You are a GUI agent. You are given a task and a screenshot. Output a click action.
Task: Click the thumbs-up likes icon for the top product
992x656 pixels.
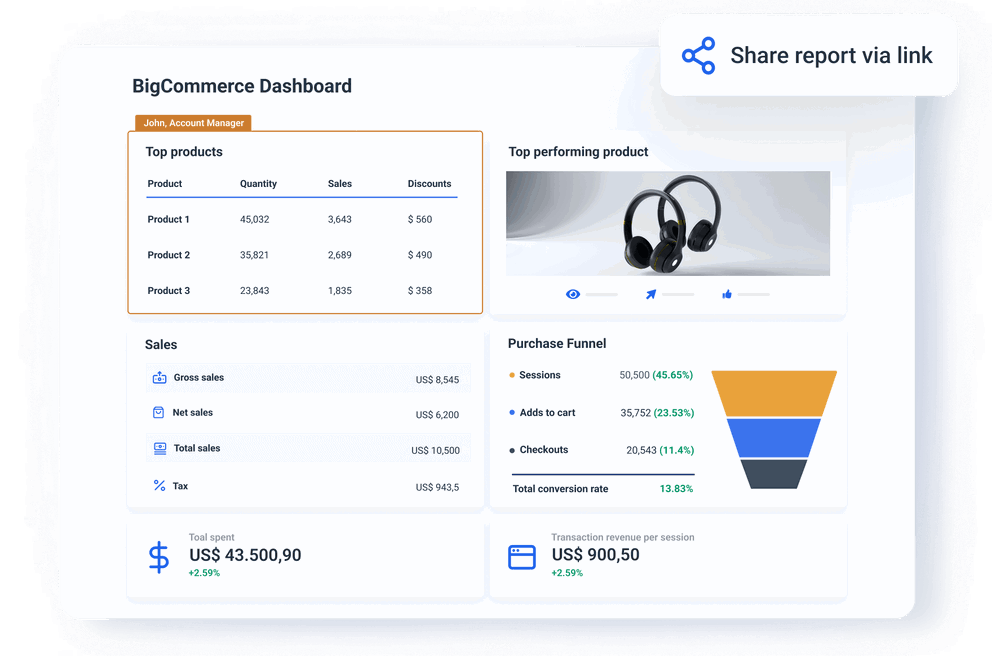pos(727,294)
